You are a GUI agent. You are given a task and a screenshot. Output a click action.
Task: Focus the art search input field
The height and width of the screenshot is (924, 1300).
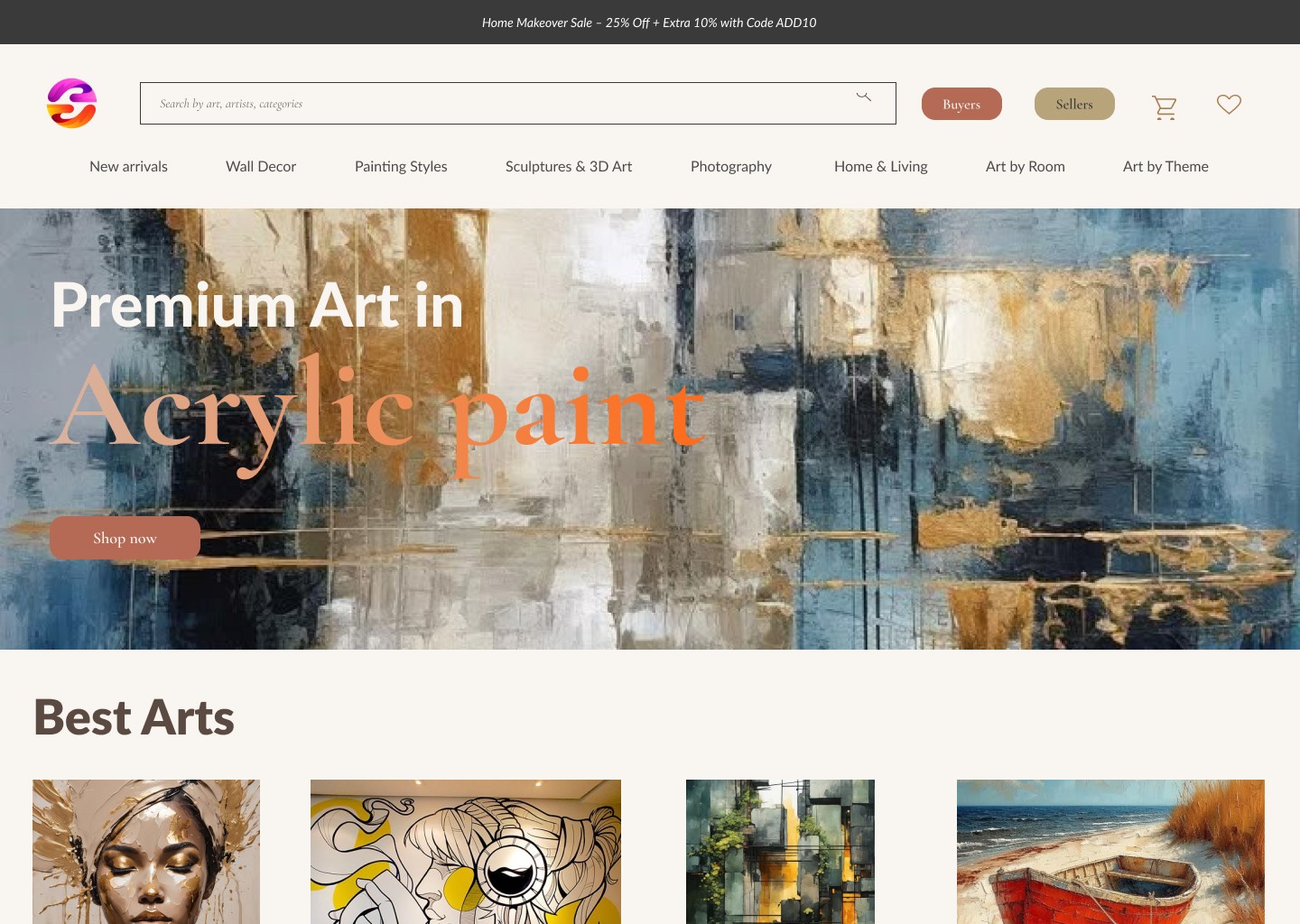(x=518, y=104)
